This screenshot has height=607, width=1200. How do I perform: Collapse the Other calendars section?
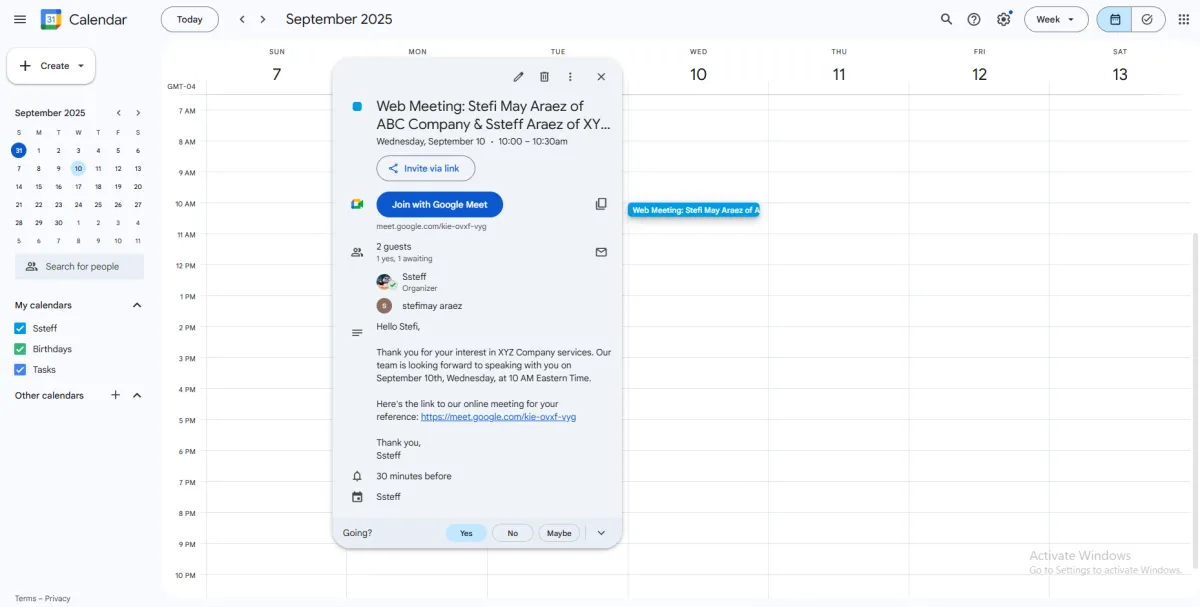coord(137,395)
